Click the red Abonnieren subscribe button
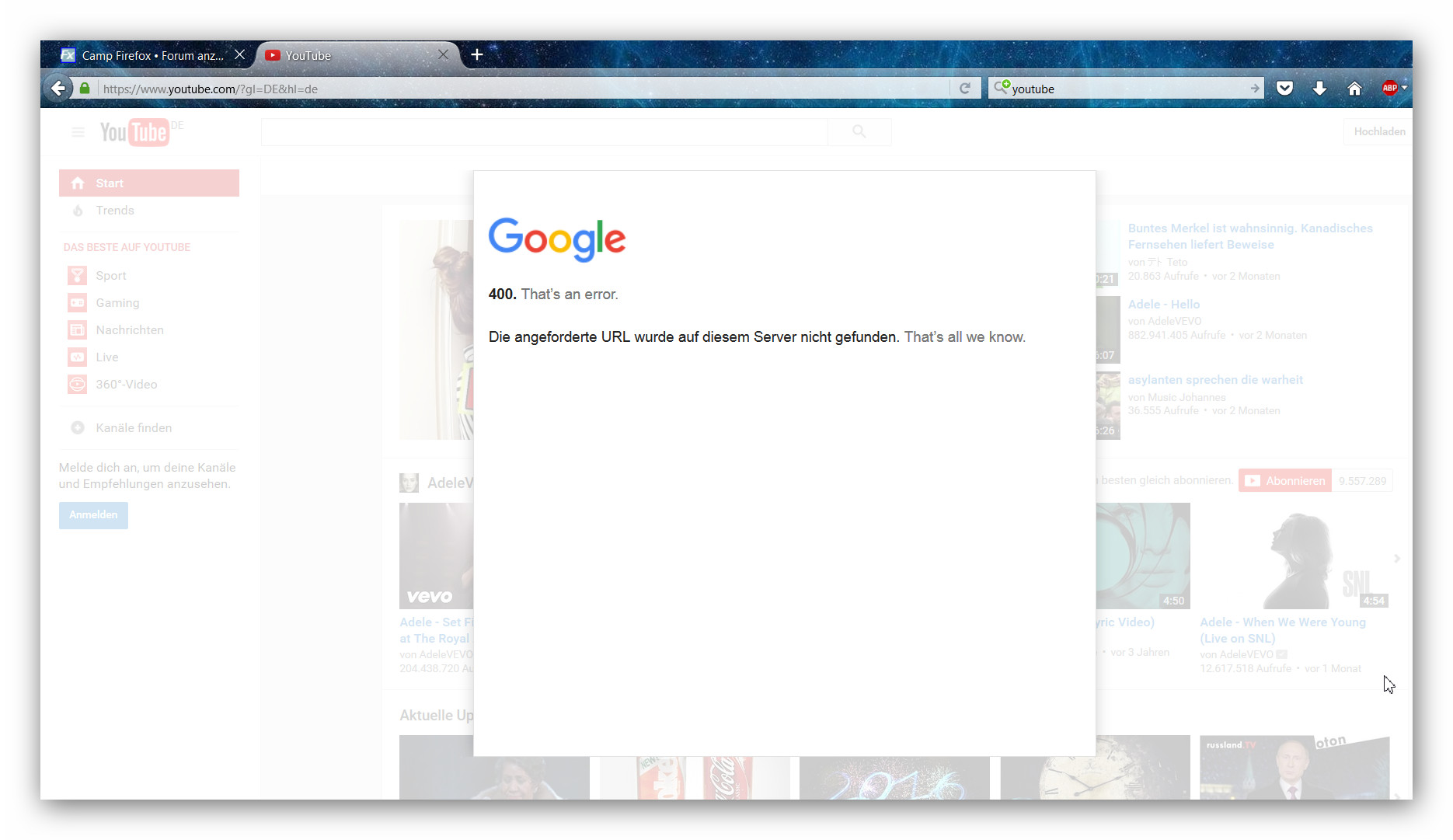 [1285, 480]
